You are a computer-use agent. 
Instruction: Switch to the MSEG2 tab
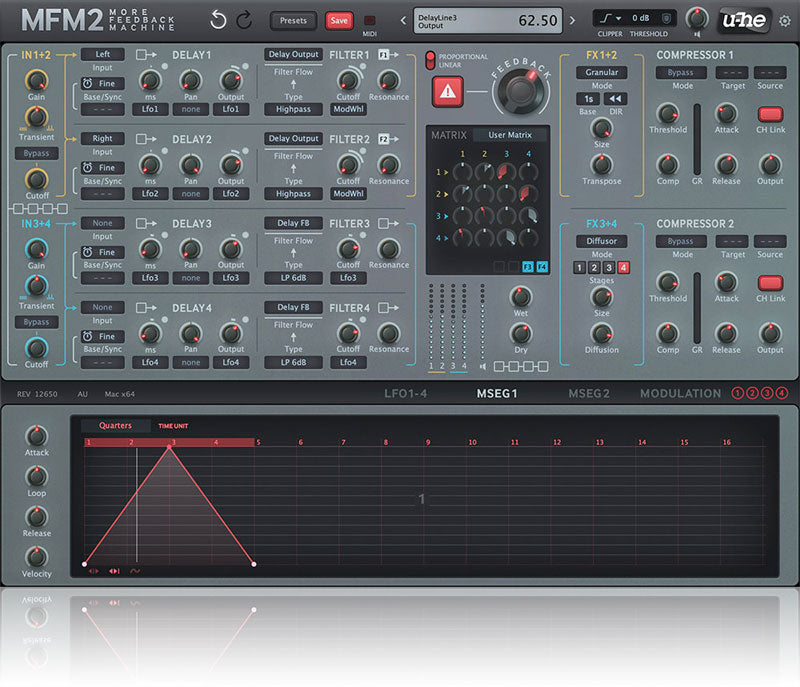pyautogui.click(x=589, y=393)
